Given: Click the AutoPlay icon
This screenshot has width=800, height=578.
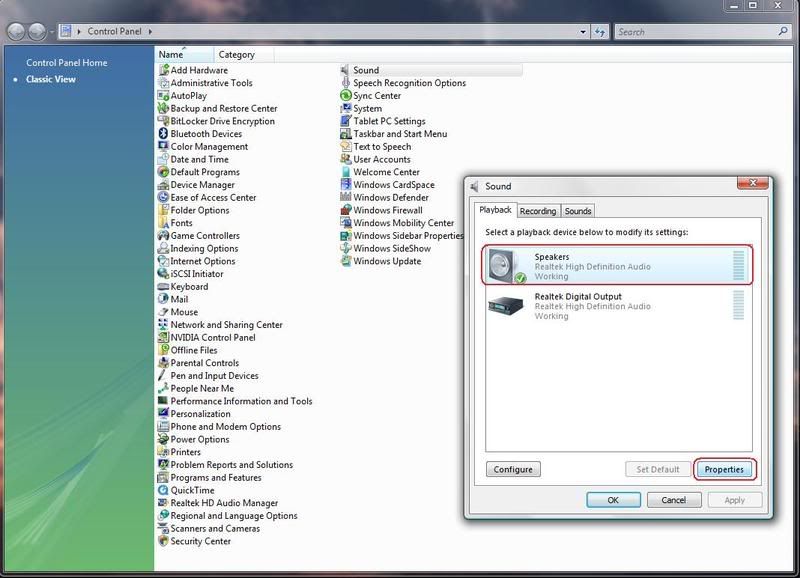Looking at the screenshot, I should click(163, 95).
